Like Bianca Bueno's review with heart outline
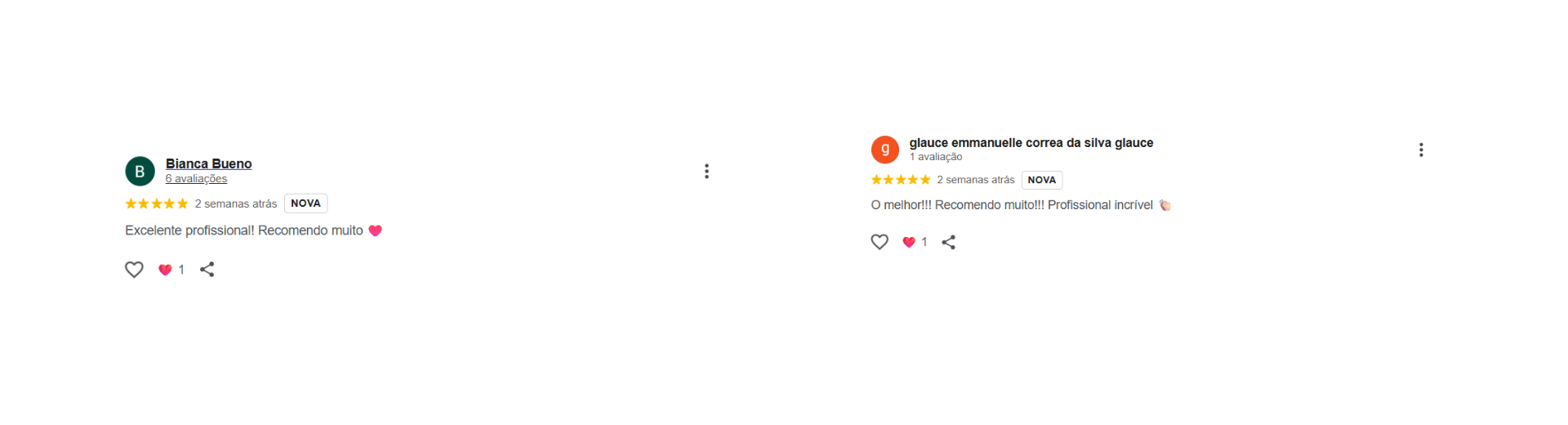Image resolution: width=1568 pixels, height=425 pixels. [x=134, y=270]
